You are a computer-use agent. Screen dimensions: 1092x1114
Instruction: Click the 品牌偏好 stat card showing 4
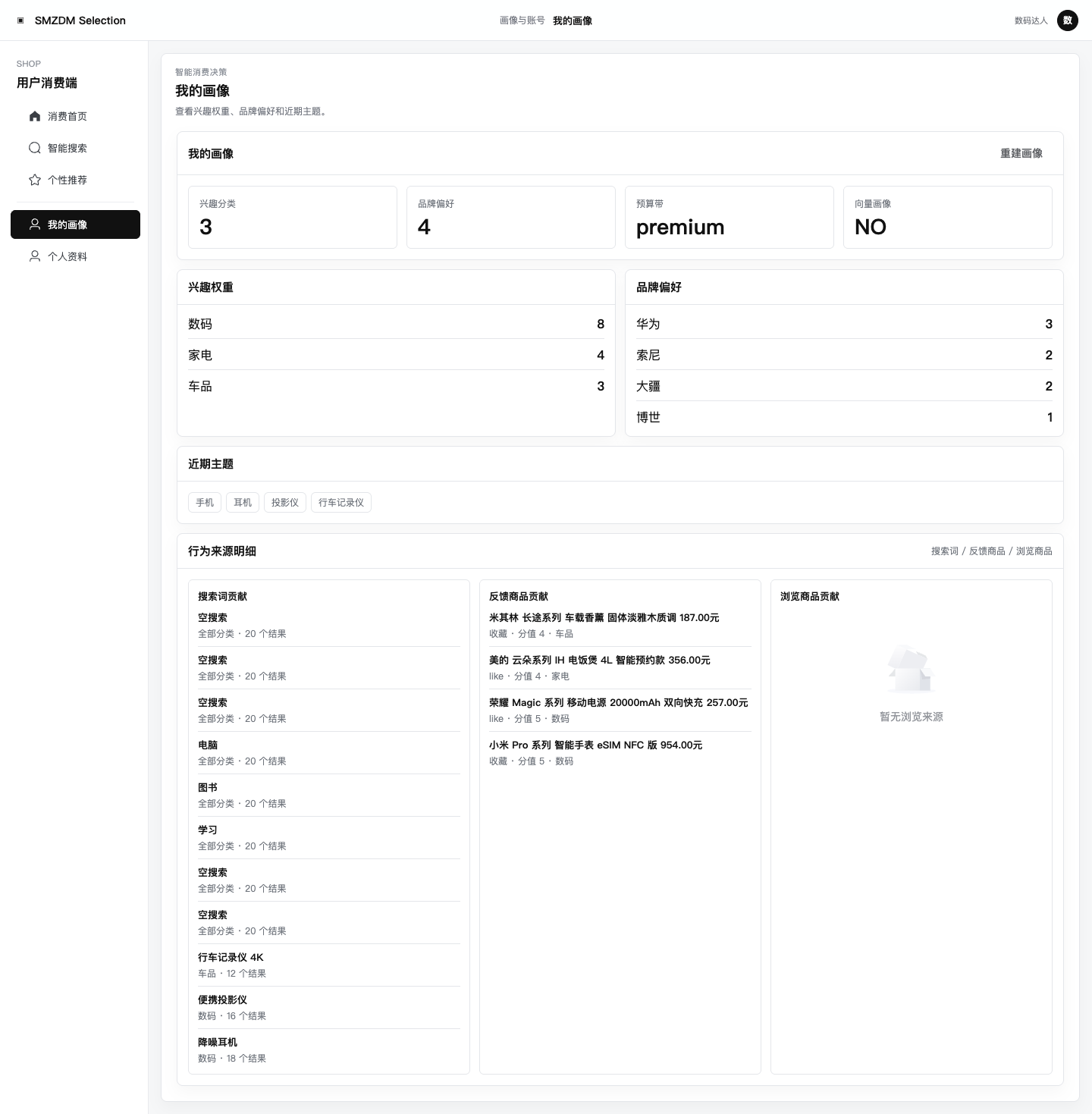pos(511,217)
